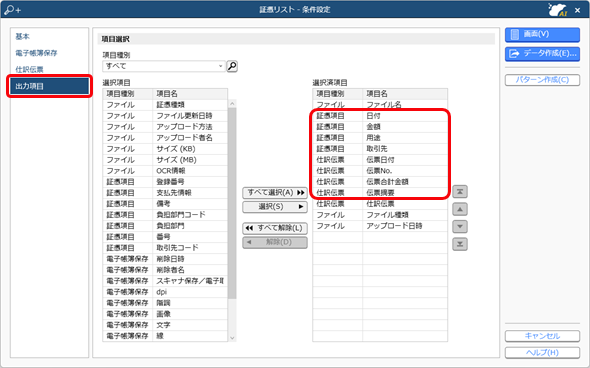The width and height of the screenshot is (590, 368).
Task: Select 備考 row
Action: tap(165, 204)
